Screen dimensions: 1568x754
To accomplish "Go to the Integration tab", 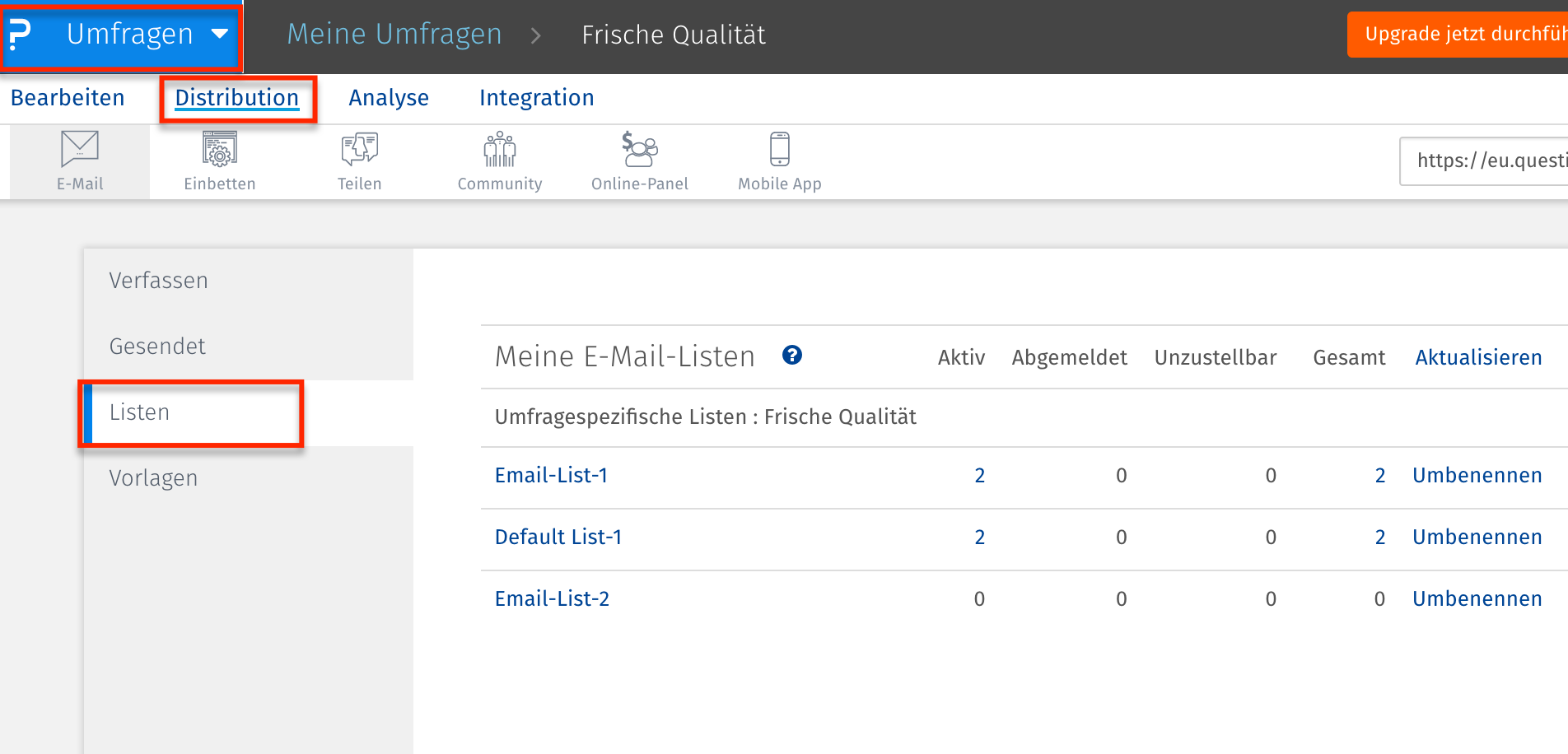I will [536, 98].
